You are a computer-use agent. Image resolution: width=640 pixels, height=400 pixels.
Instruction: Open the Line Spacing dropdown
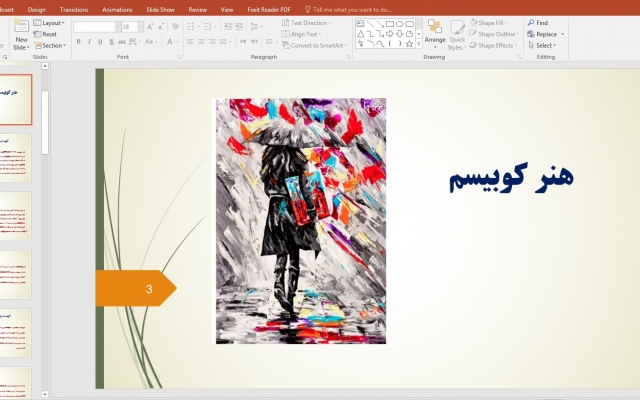pyautogui.click(x=256, y=27)
